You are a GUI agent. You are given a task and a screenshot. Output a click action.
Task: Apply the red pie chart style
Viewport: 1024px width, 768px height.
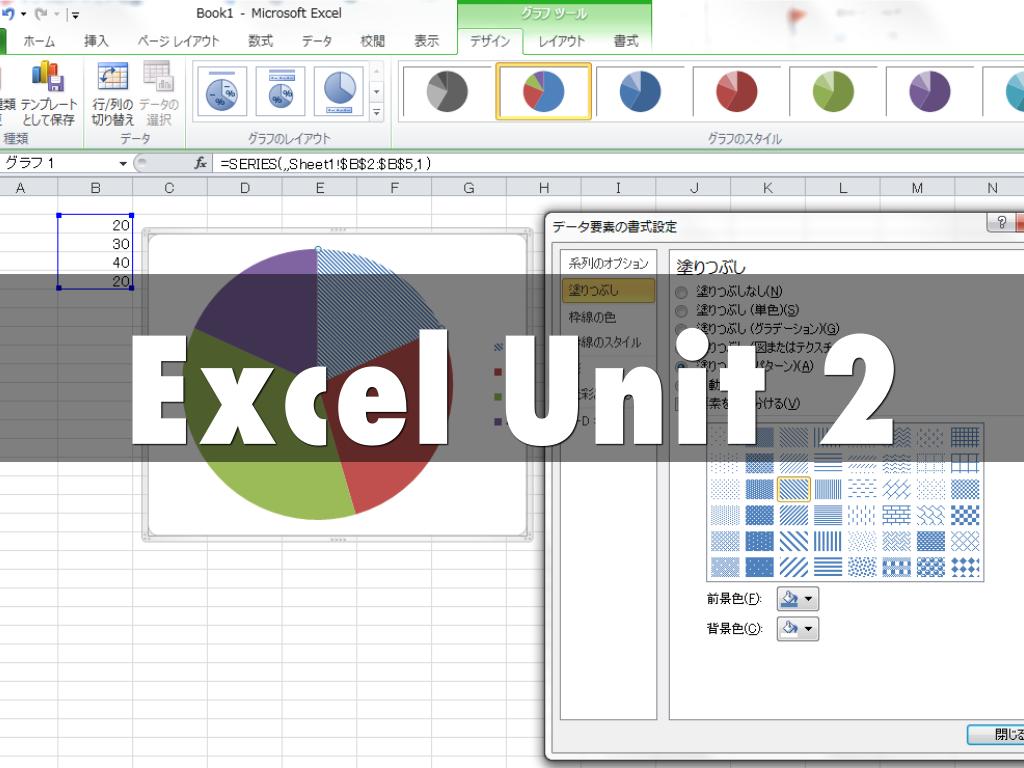tap(737, 91)
